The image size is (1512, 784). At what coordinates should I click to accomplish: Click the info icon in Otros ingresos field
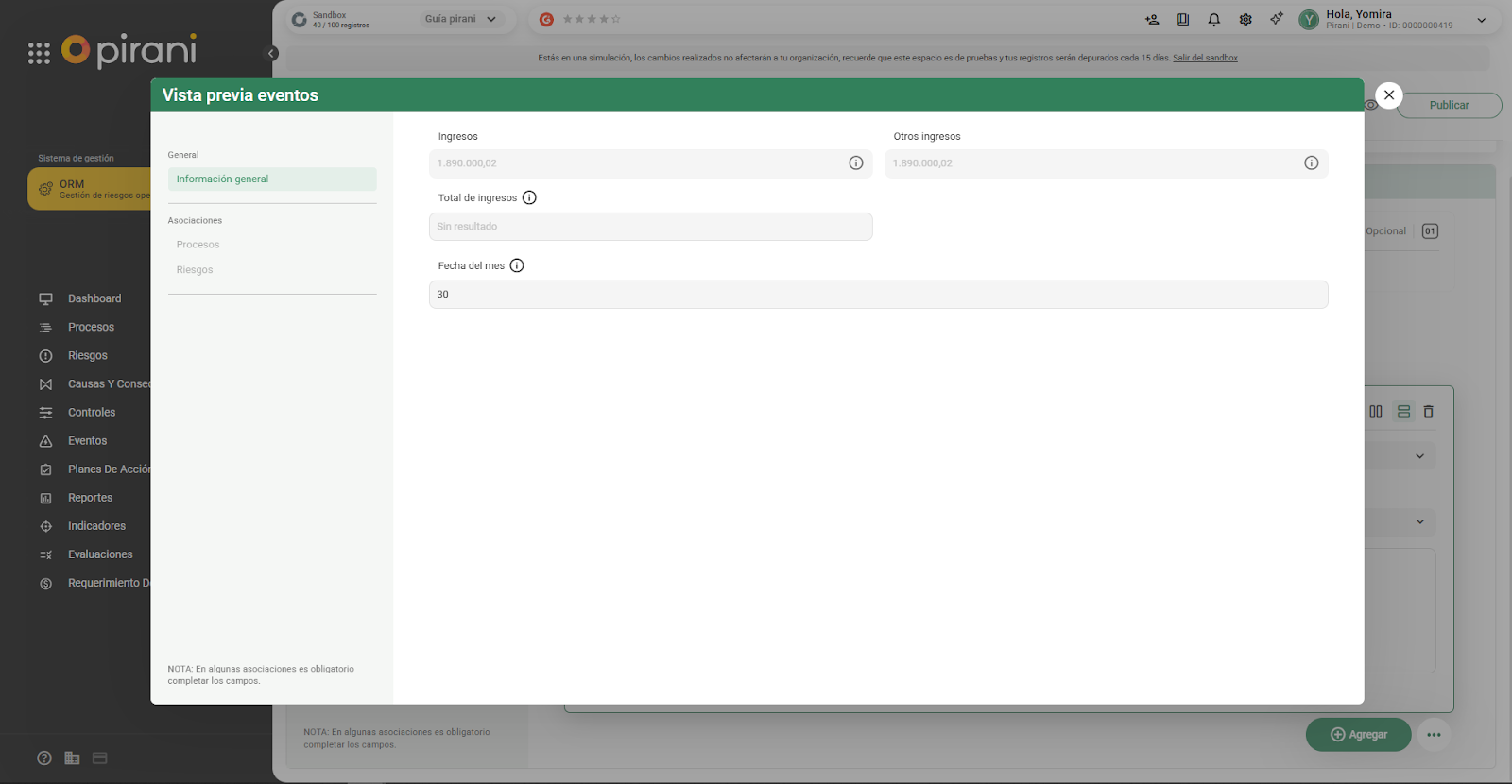(x=1311, y=163)
